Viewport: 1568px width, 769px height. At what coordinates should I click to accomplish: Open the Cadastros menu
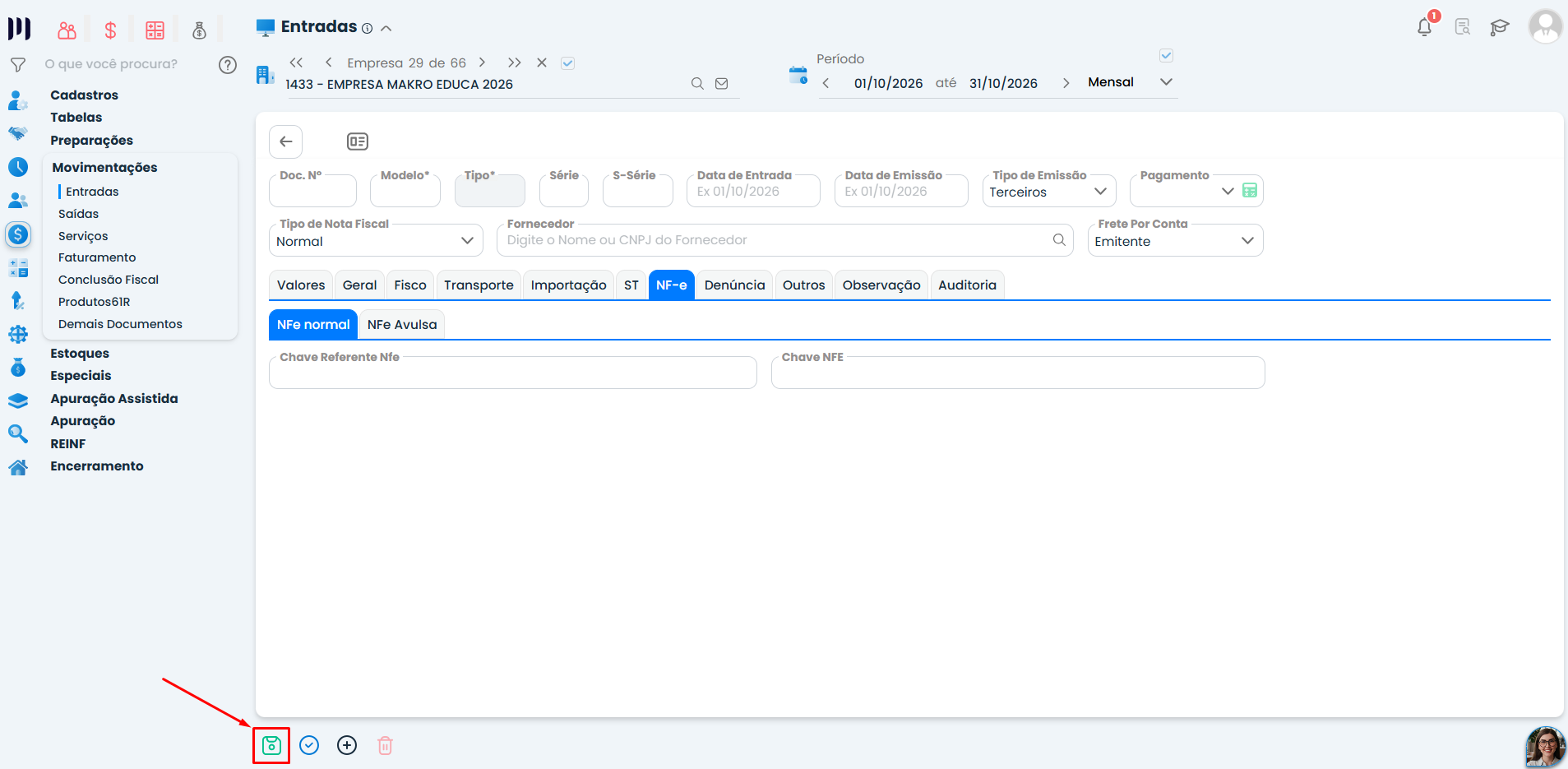(x=84, y=95)
